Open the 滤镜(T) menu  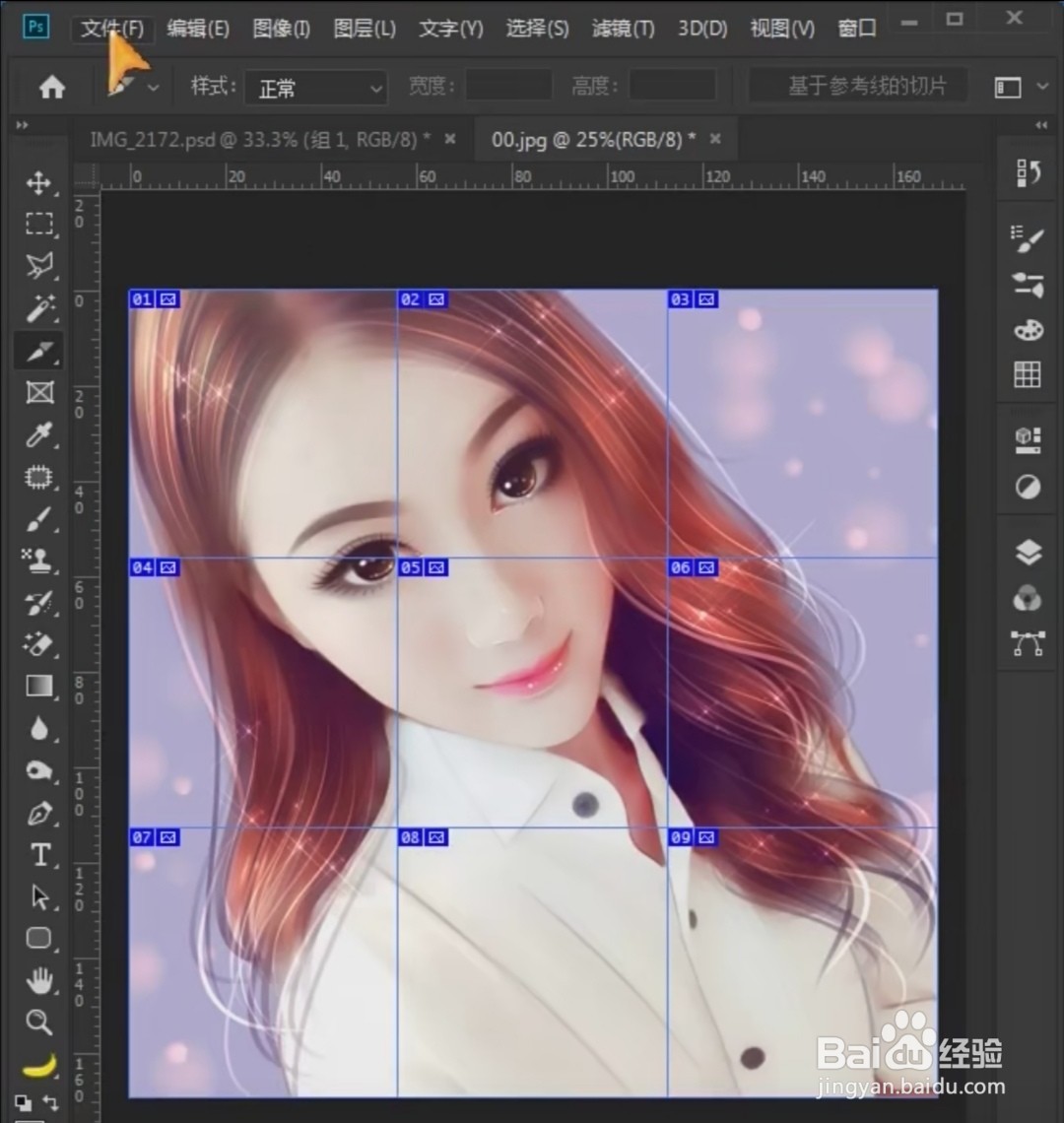(624, 29)
